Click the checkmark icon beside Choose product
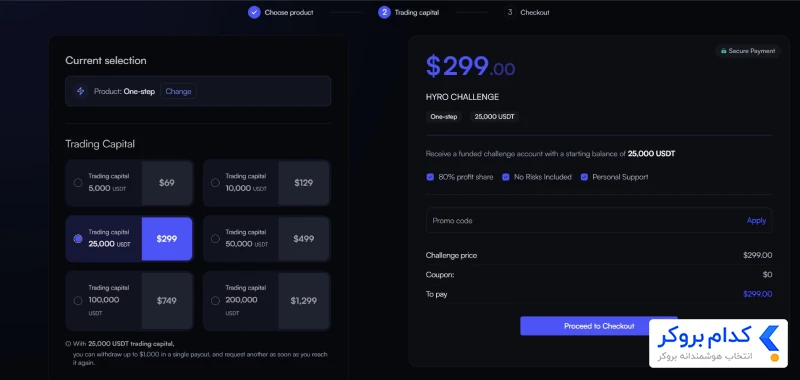The height and width of the screenshot is (380, 800). (x=254, y=12)
